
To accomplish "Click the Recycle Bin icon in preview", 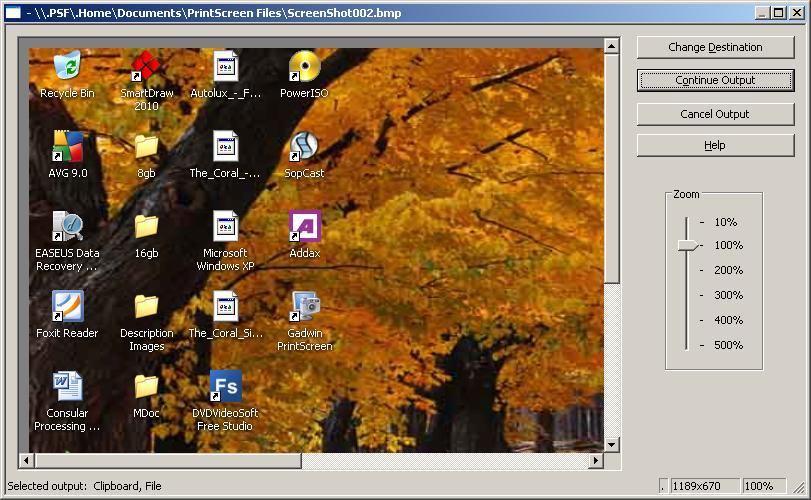I will (67, 65).
